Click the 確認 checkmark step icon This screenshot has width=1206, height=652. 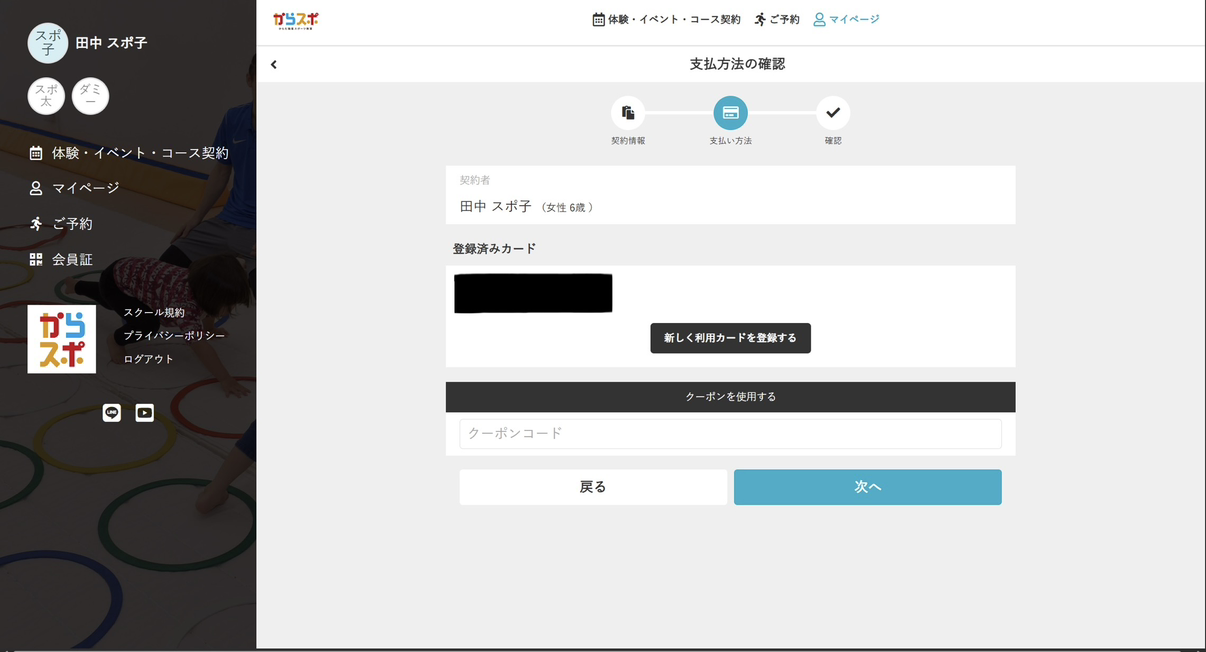tap(833, 113)
